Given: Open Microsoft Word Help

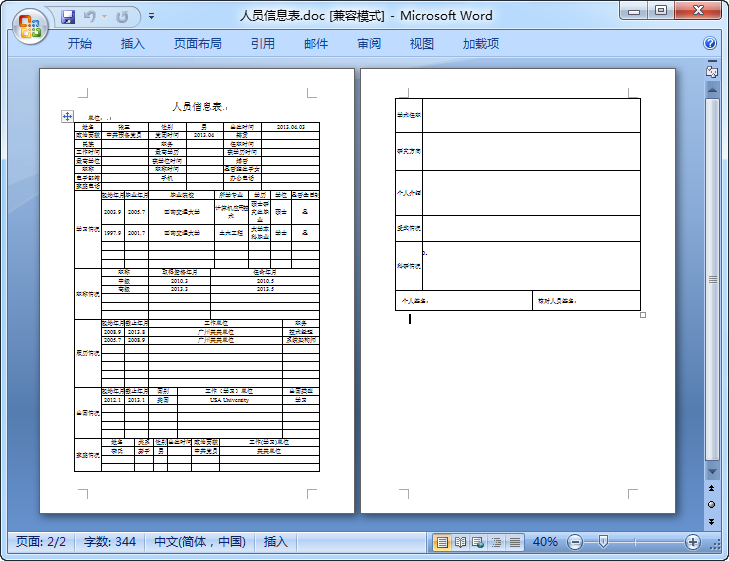Looking at the screenshot, I should click(x=710, y=43).
